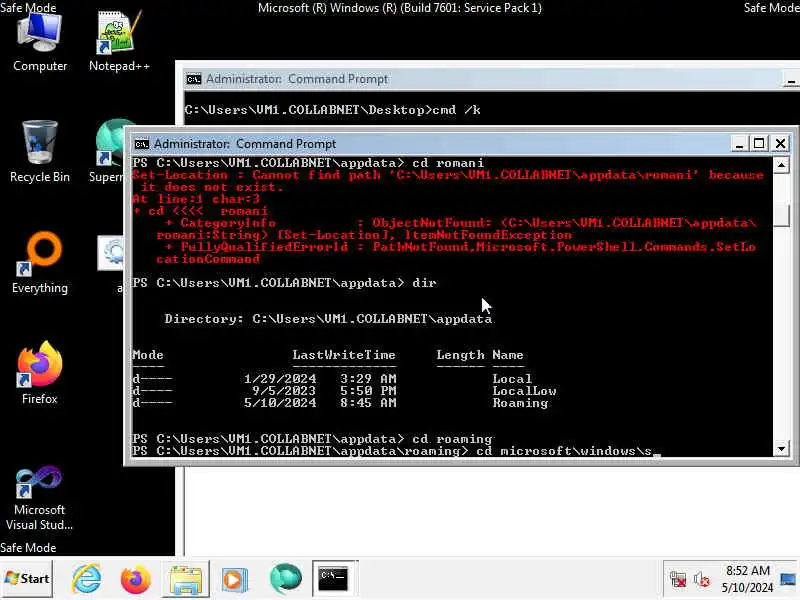Click the 'Roaming' directory name

[520, 403]
